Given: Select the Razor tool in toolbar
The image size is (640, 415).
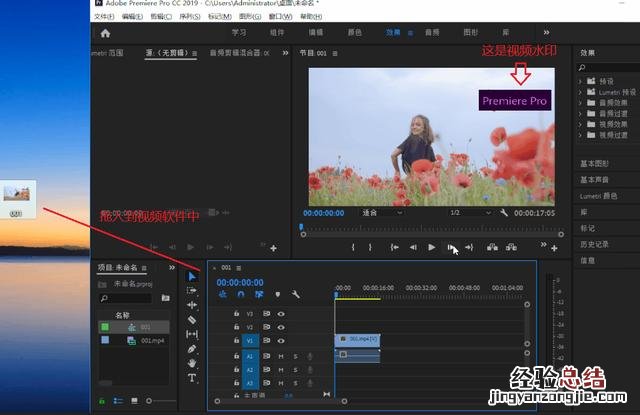Looking at the screenshot, I should pyautogui.click(x=192, y=319).
